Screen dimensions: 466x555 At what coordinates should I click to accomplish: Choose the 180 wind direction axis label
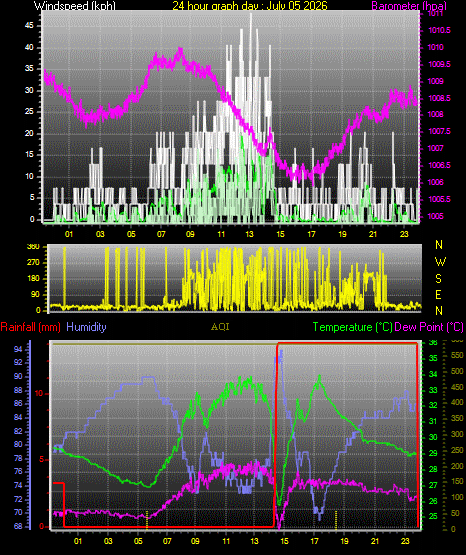pos(33,279)
